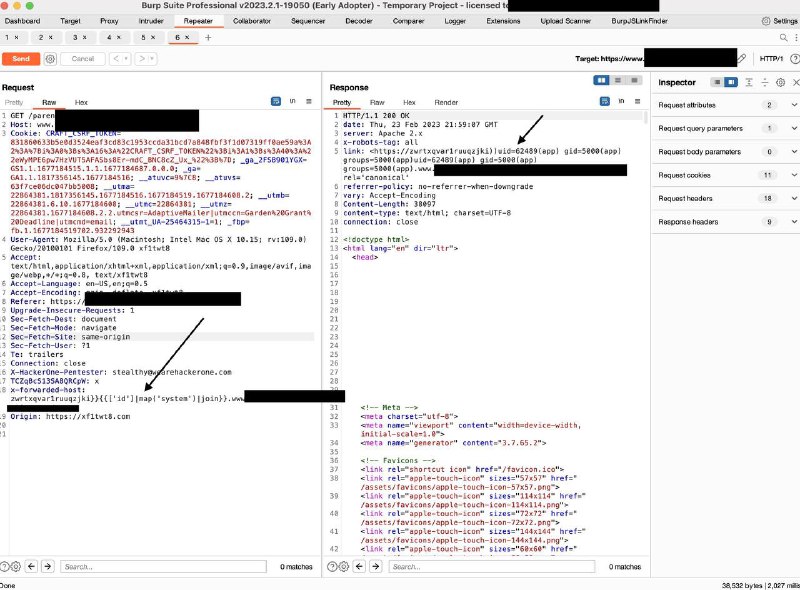This screenshot has width=800, height=590.
Task: Expand Request headers section
Action: [726, 198]
